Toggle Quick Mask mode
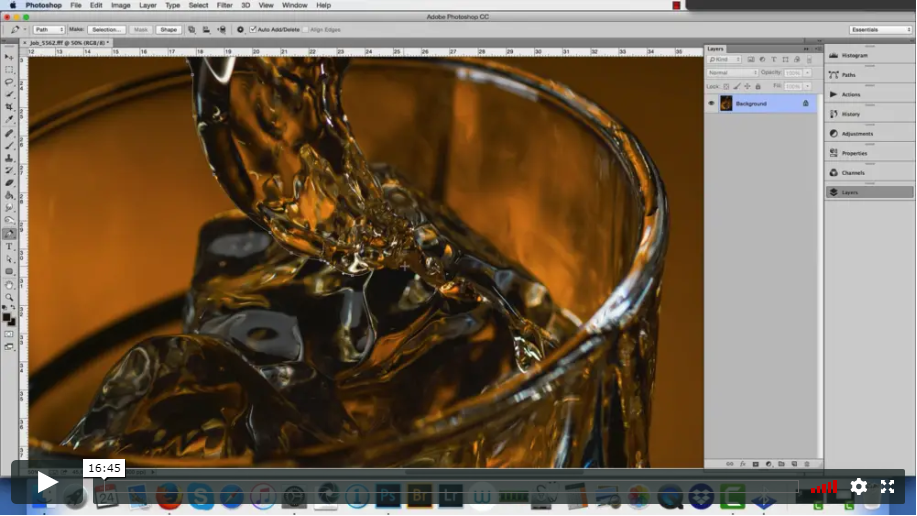Screen dimensions: 917x516 pos(9,335)
